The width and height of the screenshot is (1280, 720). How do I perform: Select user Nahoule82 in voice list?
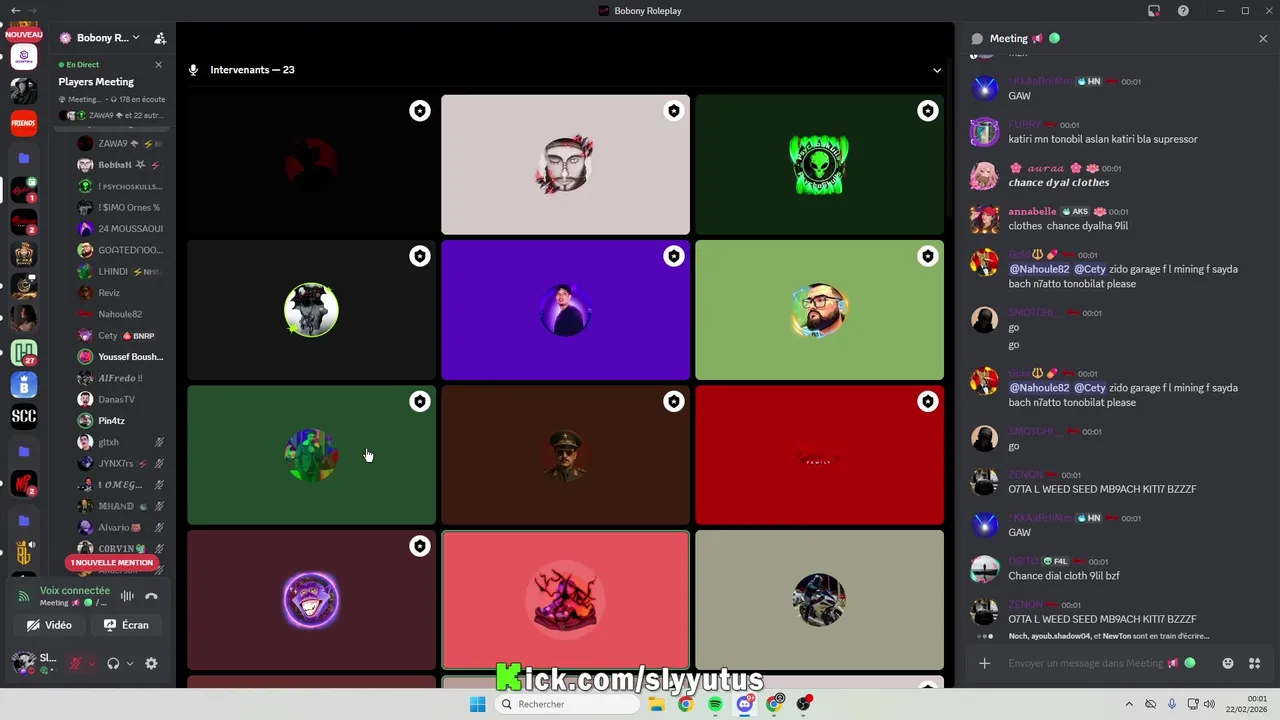click(x=120, y=314)
